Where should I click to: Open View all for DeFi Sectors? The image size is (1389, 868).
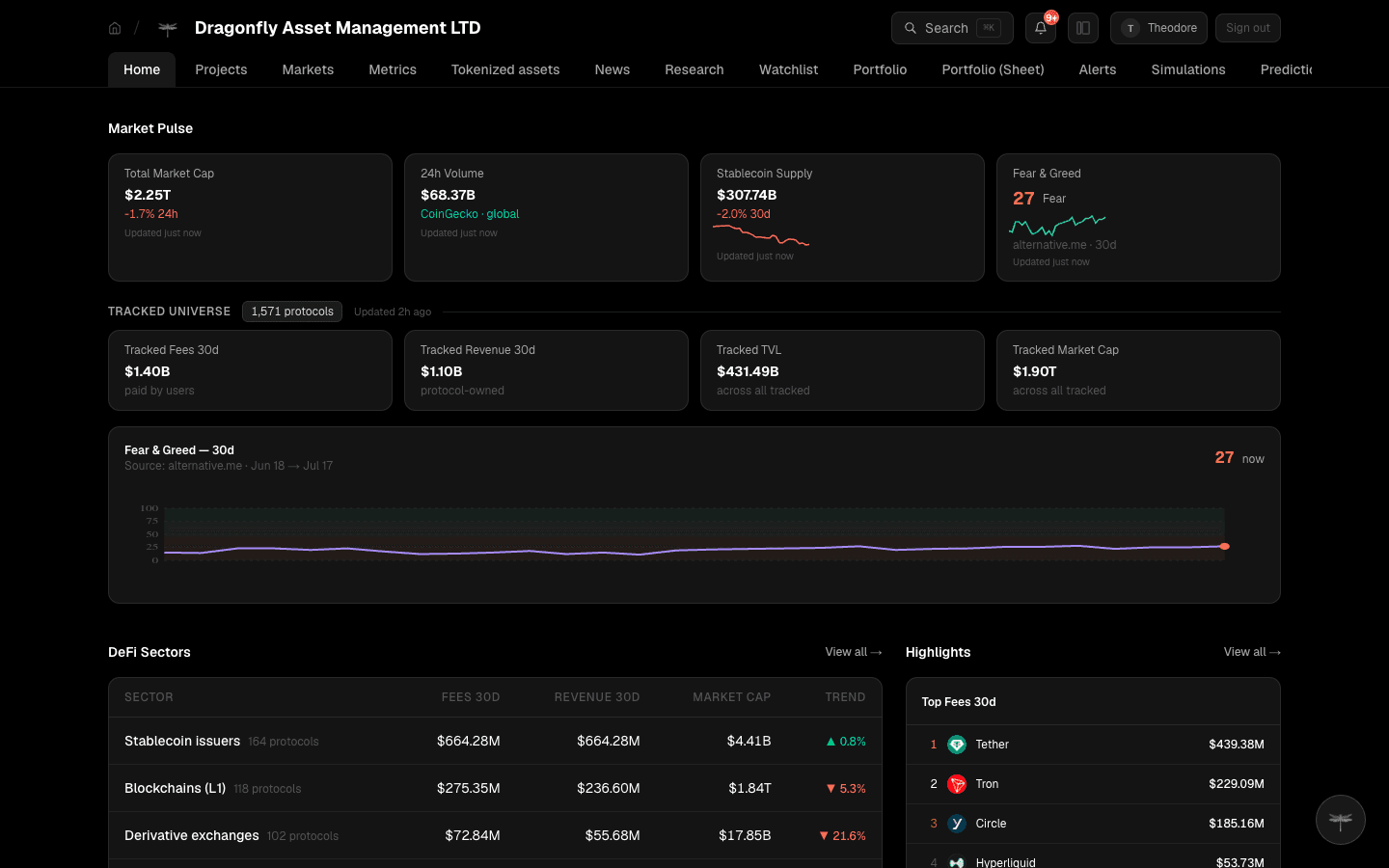854,652
